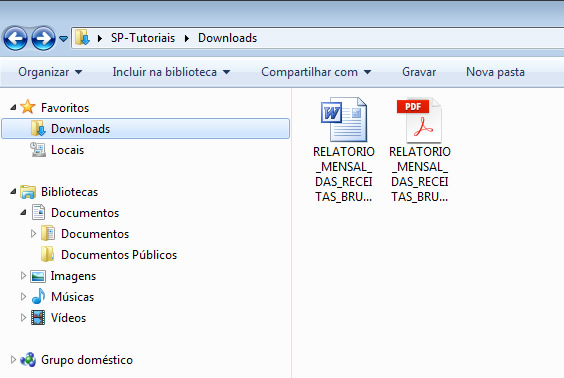Open the recent locations dropdown arrow
This screenshot has width=564, height=378.
point(63,38)
